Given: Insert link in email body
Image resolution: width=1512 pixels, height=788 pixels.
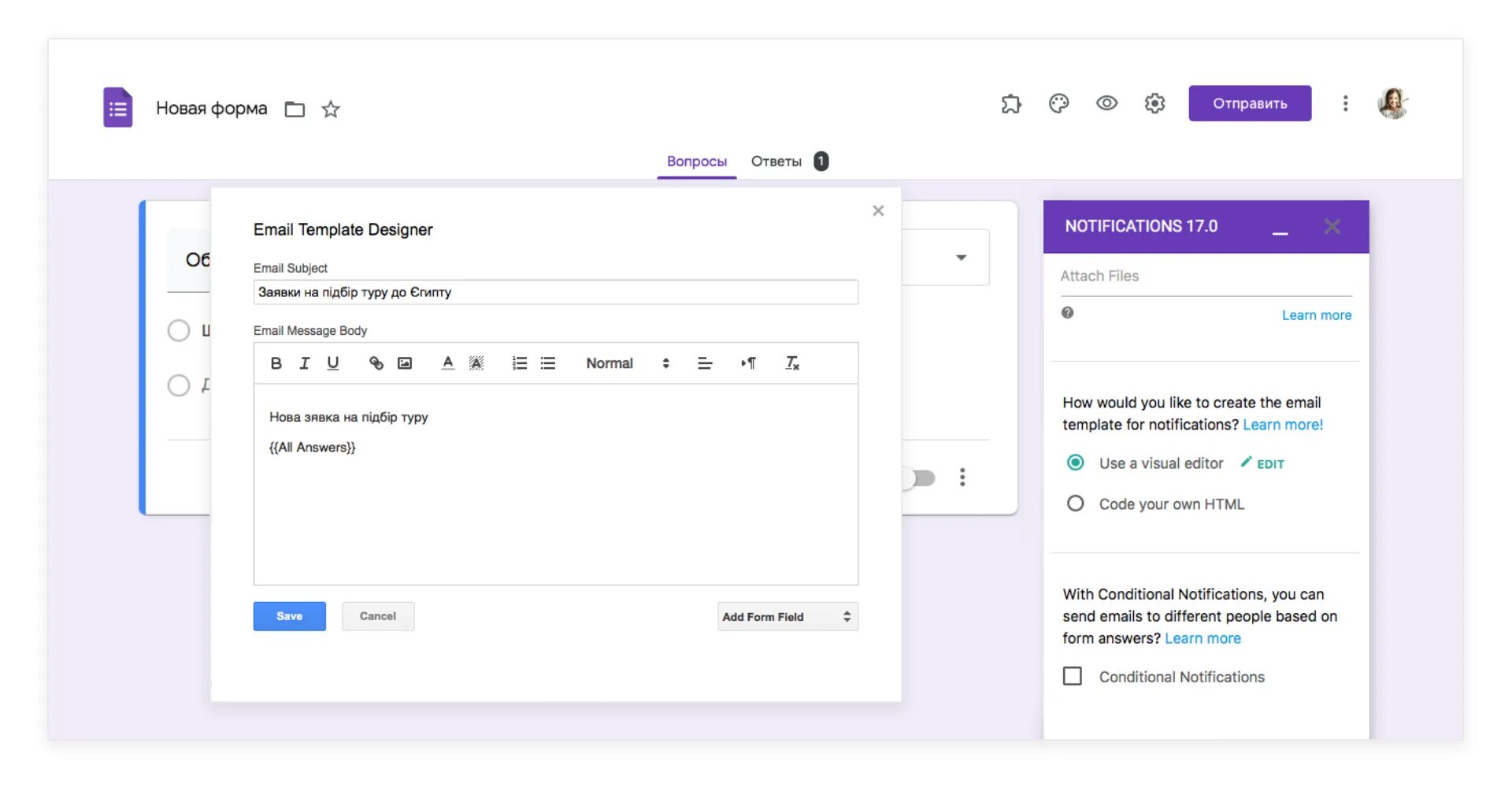Looking at the screenshot, I should point(376,363).
